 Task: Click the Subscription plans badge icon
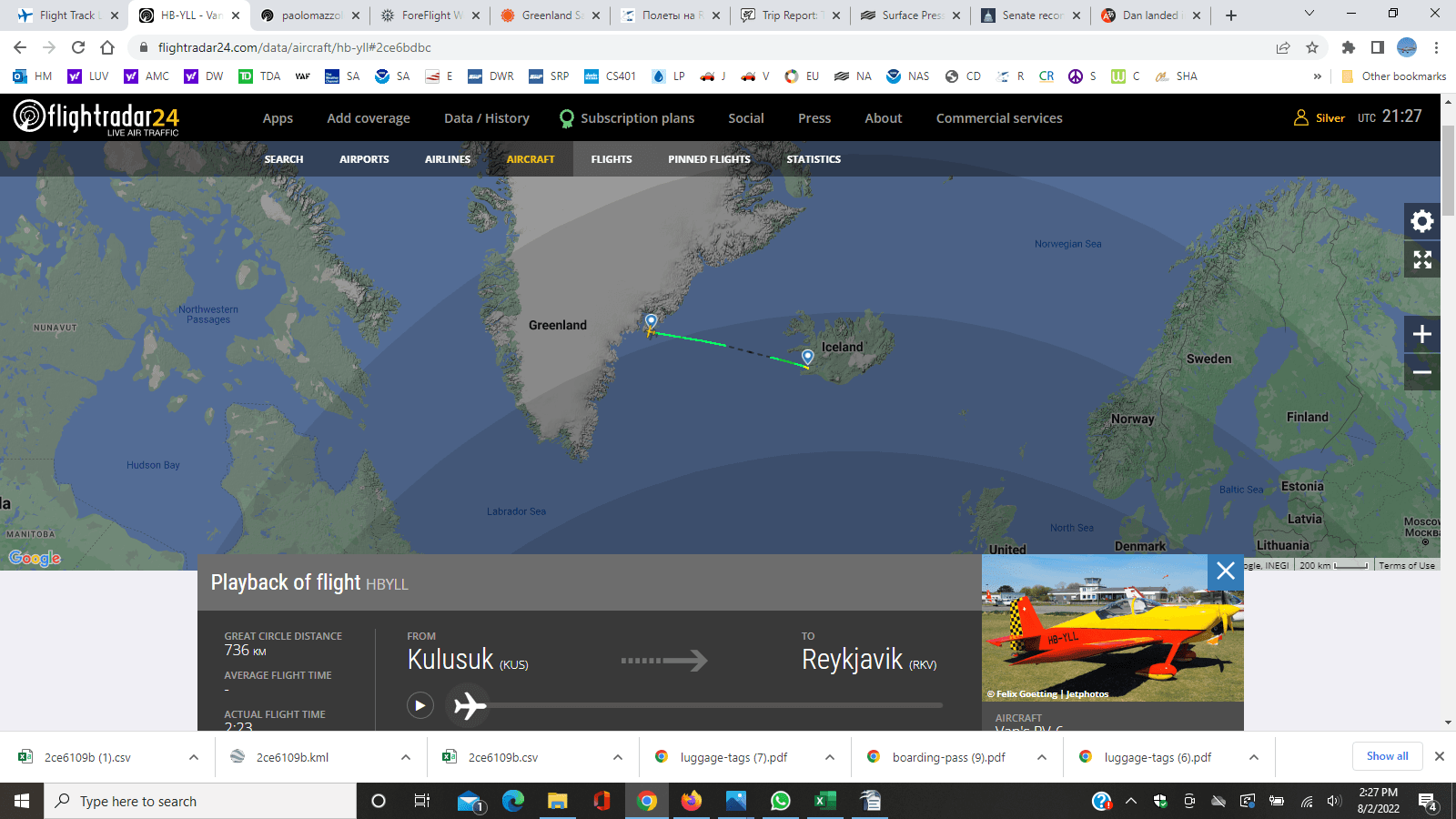coord(566,117)
